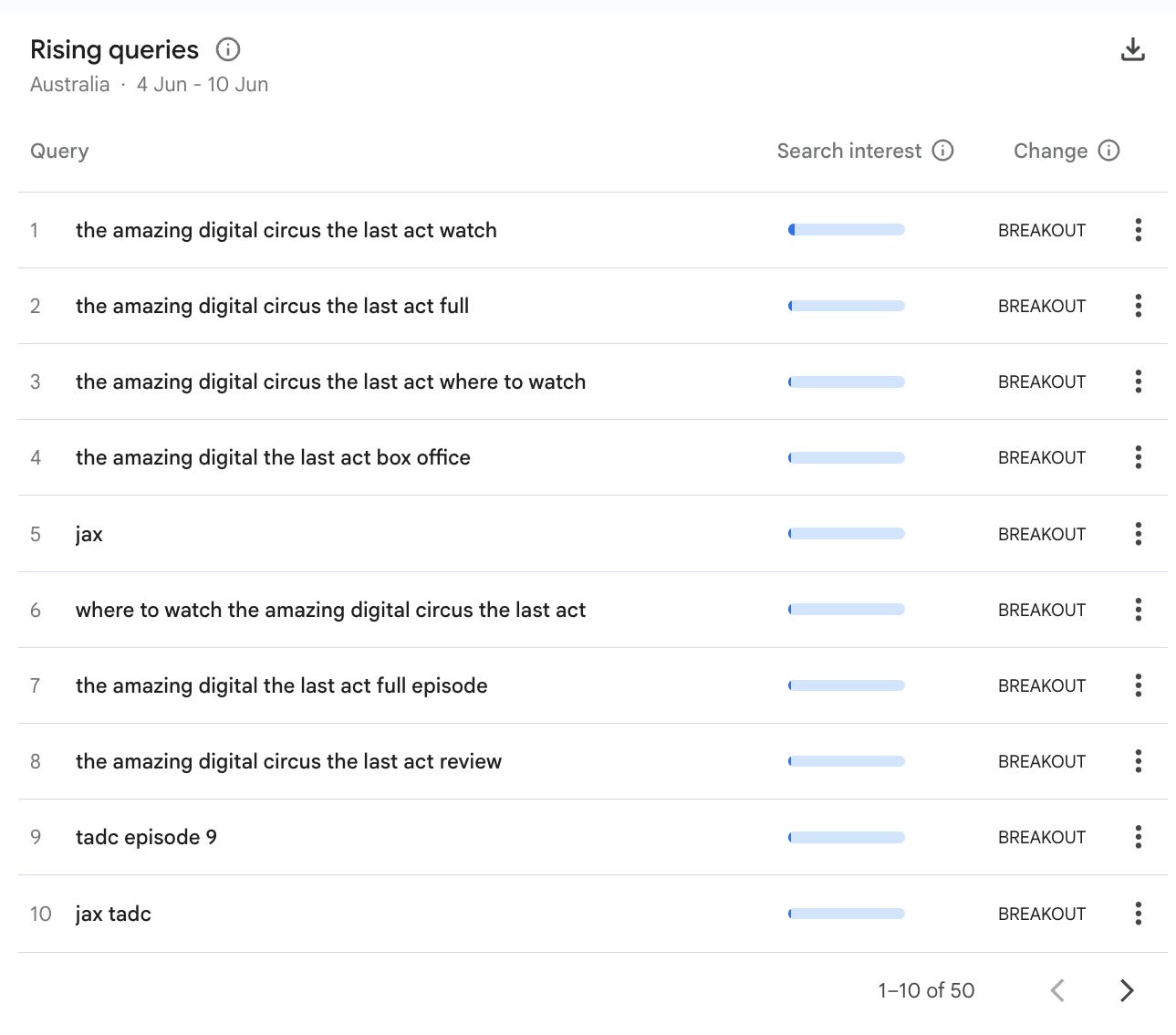Screen dimensions: 1176x1035
Task: Download the rising queries data
Action: pos(1132,49)
